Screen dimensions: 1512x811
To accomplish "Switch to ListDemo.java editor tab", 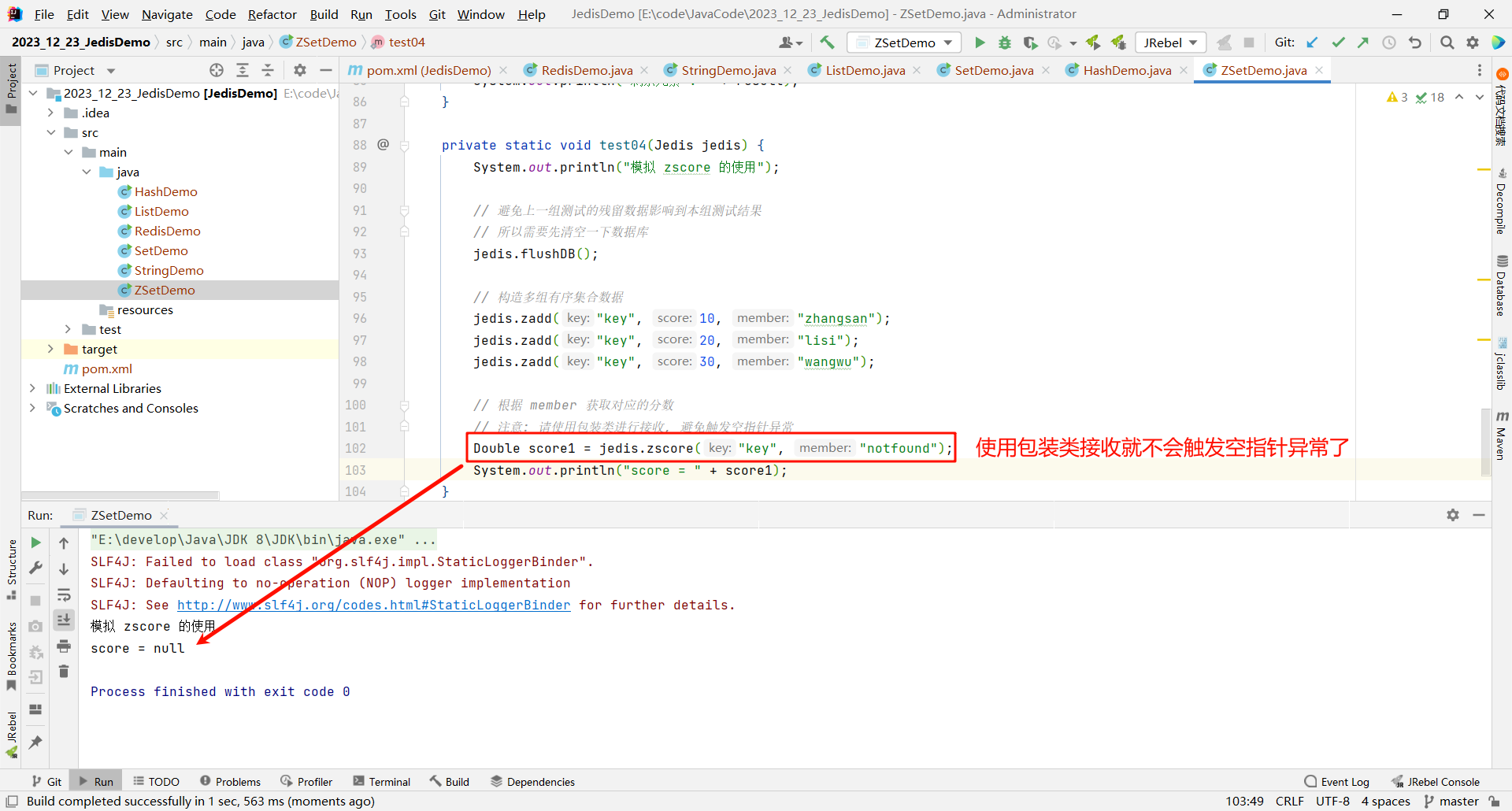I will pyautogui.click(x=865, y=70).
